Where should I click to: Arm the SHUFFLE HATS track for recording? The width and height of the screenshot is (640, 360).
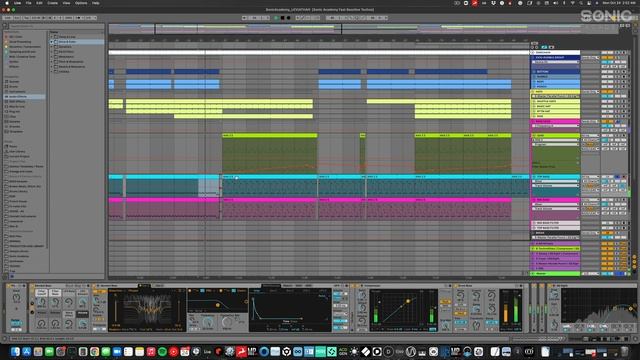pyautogui.click(x=623, y=101)
